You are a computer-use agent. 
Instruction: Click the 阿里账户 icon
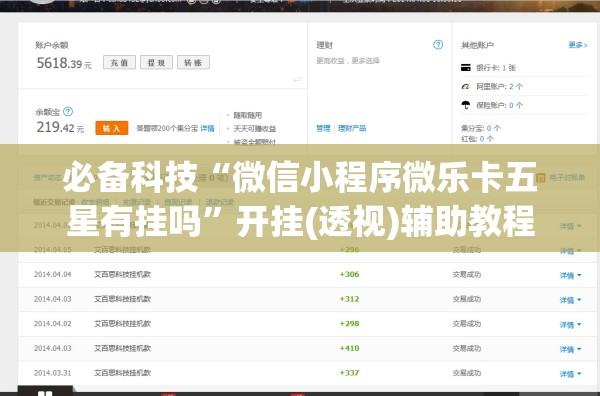tap(466, 86)
